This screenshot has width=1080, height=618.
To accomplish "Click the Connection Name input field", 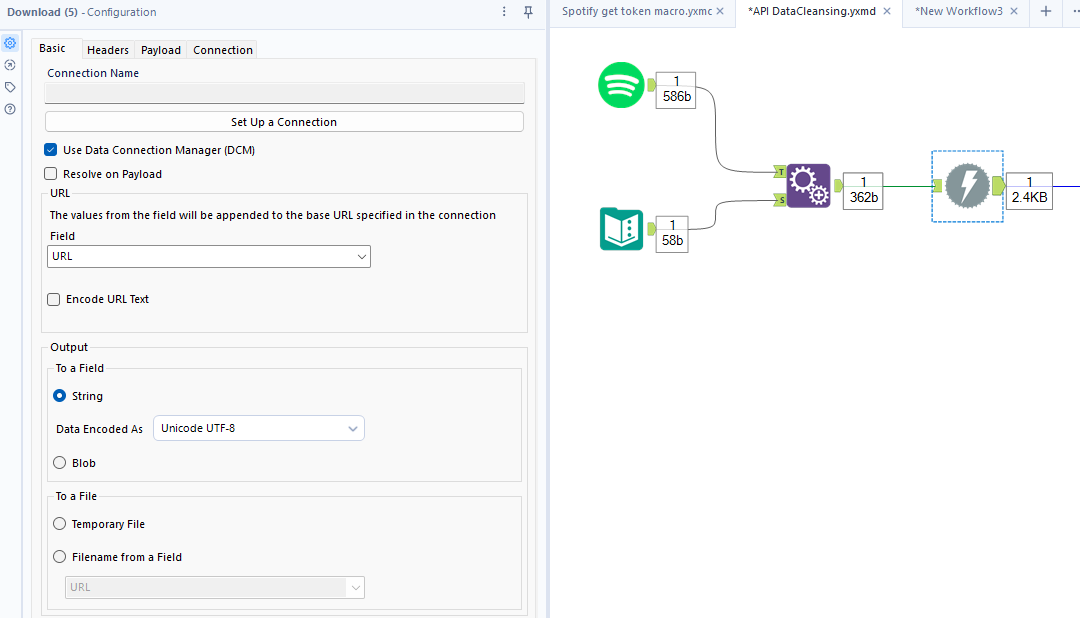I will click(284, 93).
